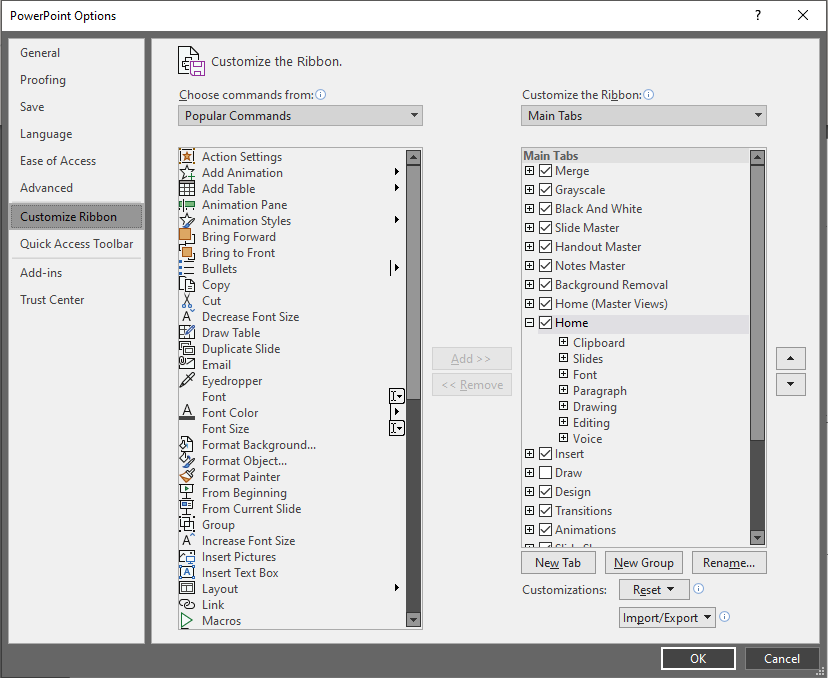
Task: Open info tooltip beside Import/Export
Action: point(725,616)
